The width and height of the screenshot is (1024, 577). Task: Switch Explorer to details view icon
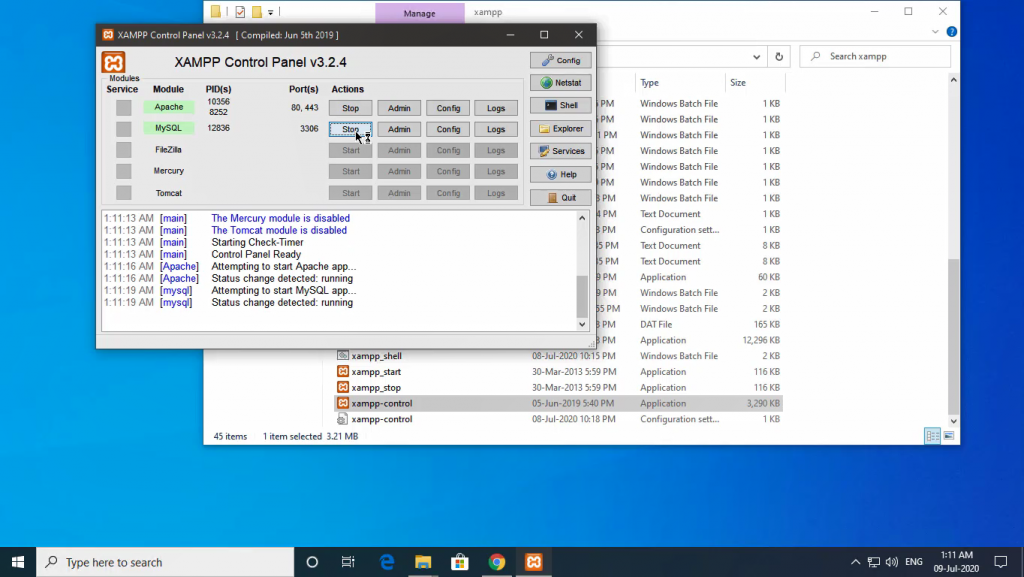933,436
